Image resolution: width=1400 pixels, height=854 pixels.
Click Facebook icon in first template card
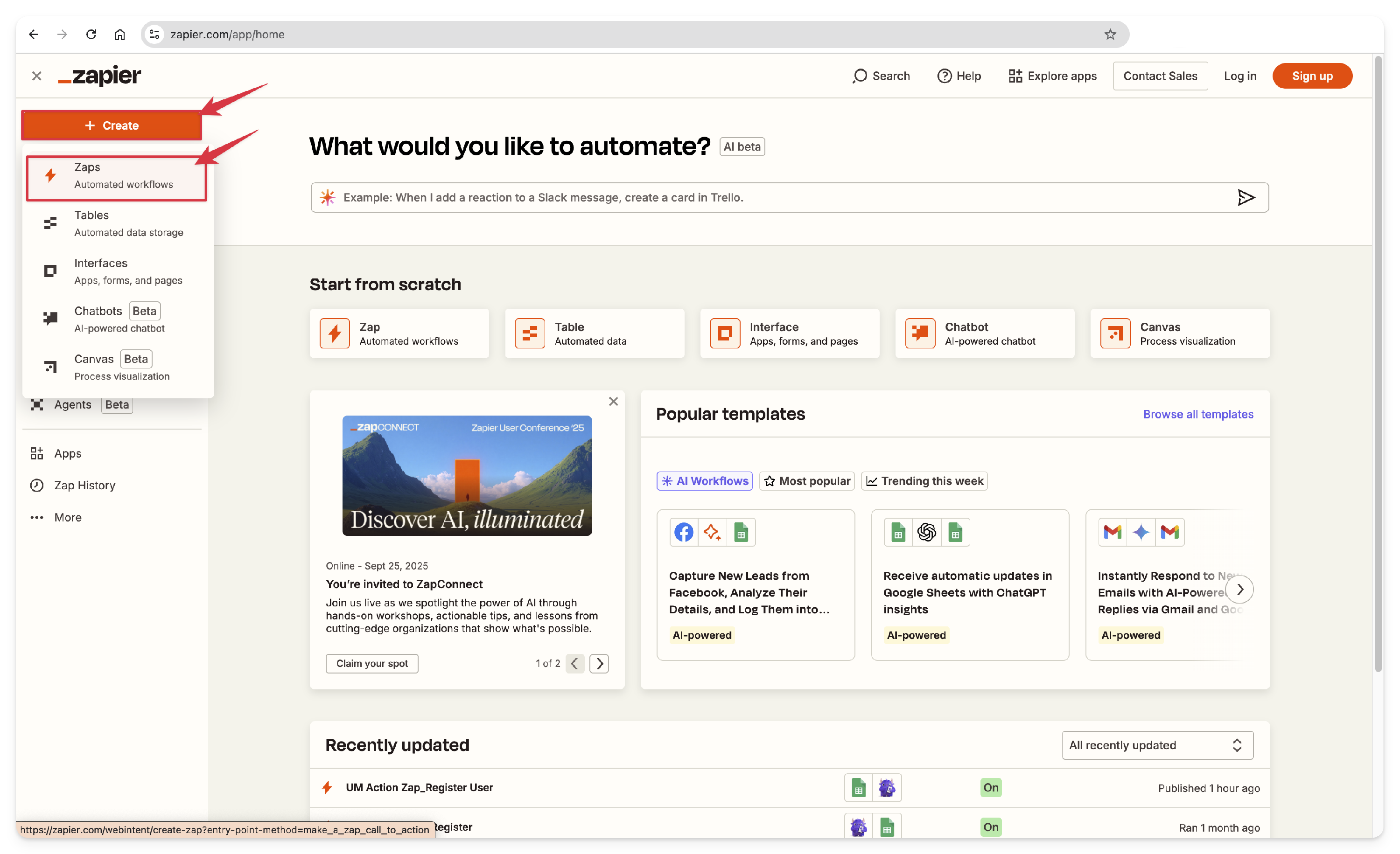coord(684,532)
